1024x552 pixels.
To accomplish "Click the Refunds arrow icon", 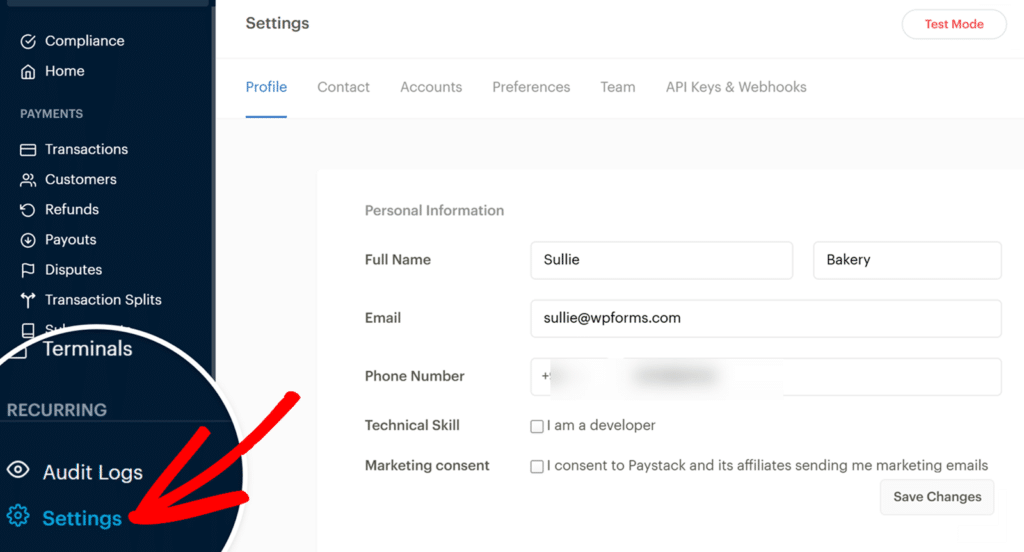I will tap(27, 210).
